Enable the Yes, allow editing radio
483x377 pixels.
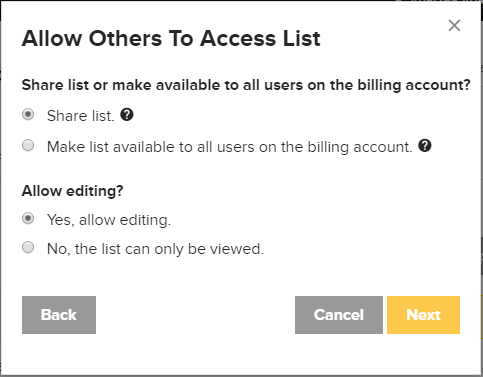click(28, 219)
